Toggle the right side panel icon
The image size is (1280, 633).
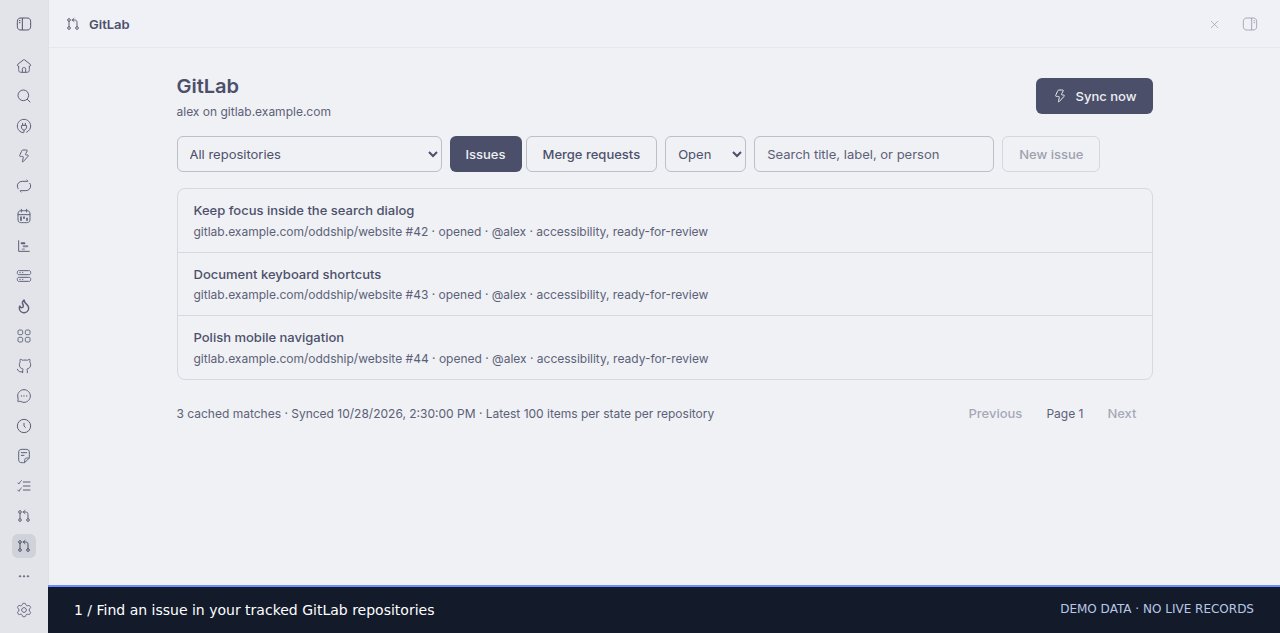tap(1249, 24)
